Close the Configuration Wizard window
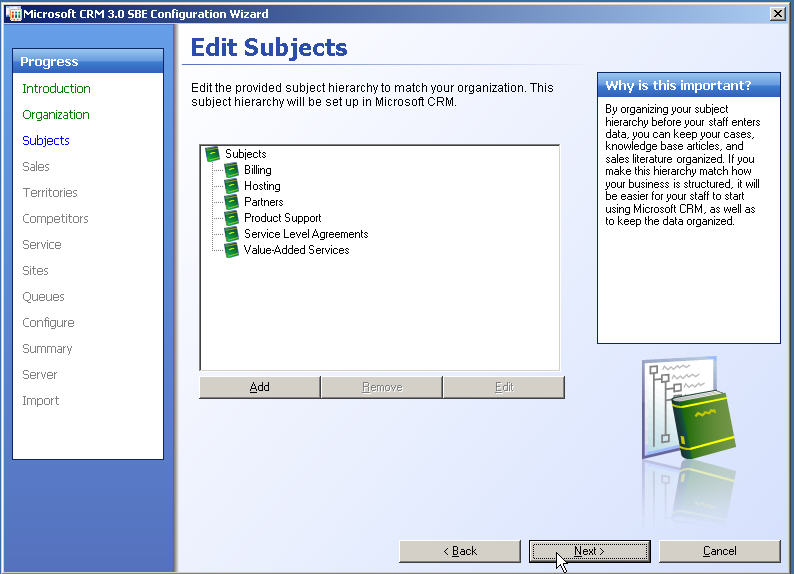Screen dimensions: 794x574 778,13
